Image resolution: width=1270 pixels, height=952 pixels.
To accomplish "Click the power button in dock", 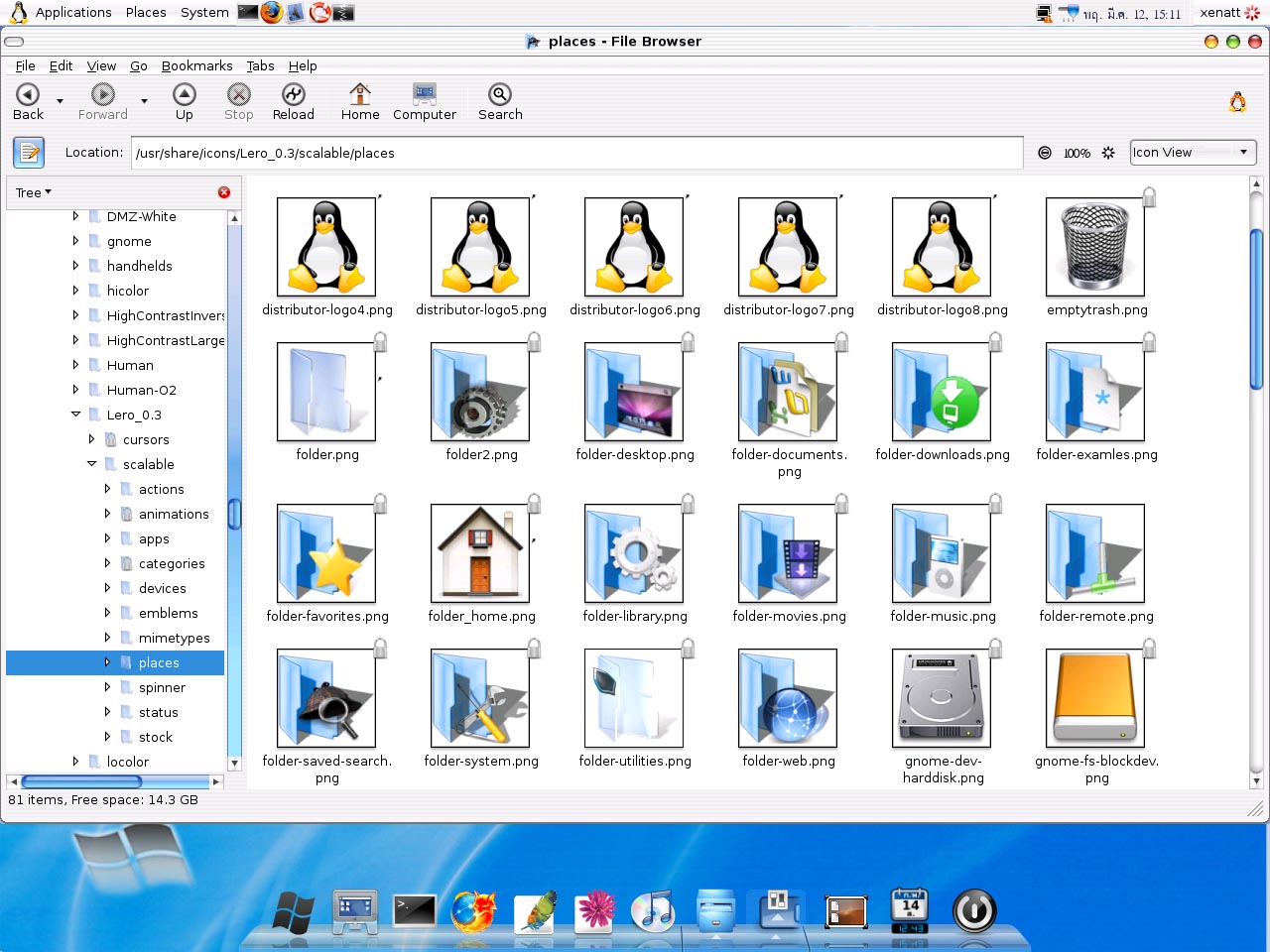I will click(973, 910).
